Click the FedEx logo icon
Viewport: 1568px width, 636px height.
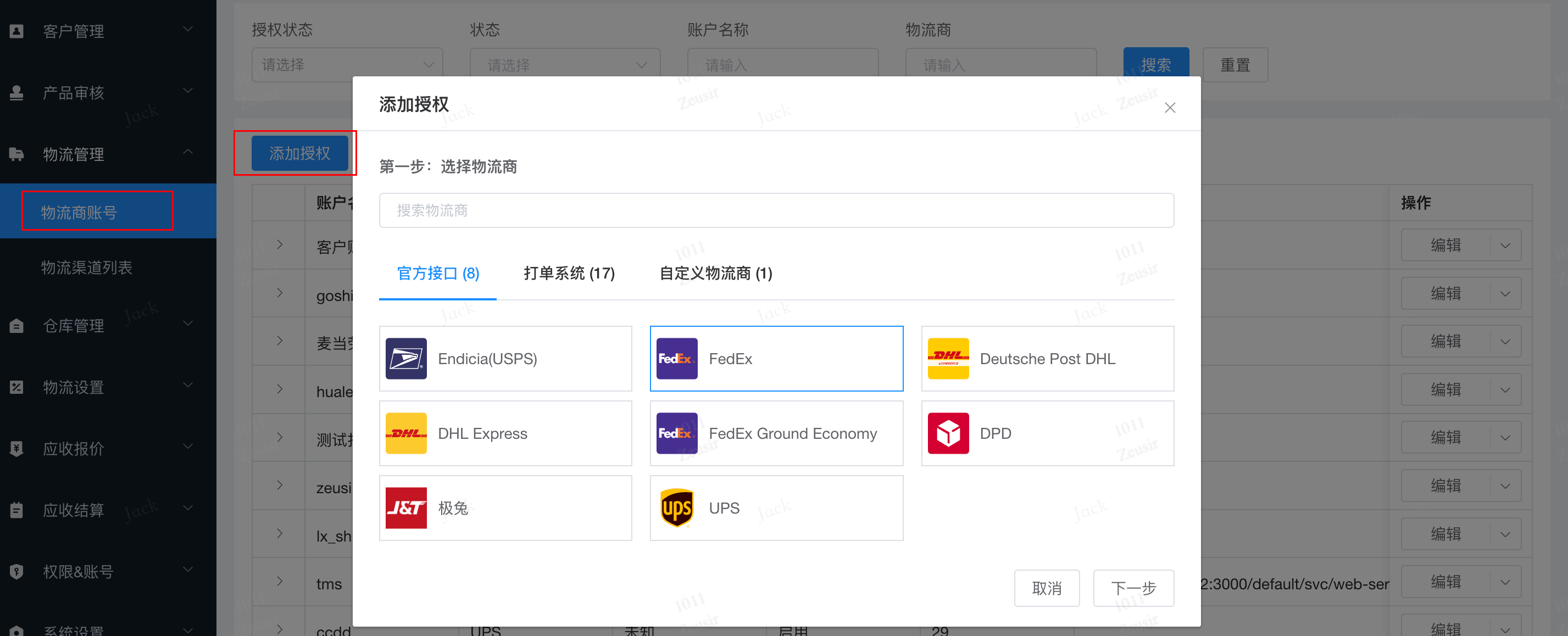[x=677, y=359]
